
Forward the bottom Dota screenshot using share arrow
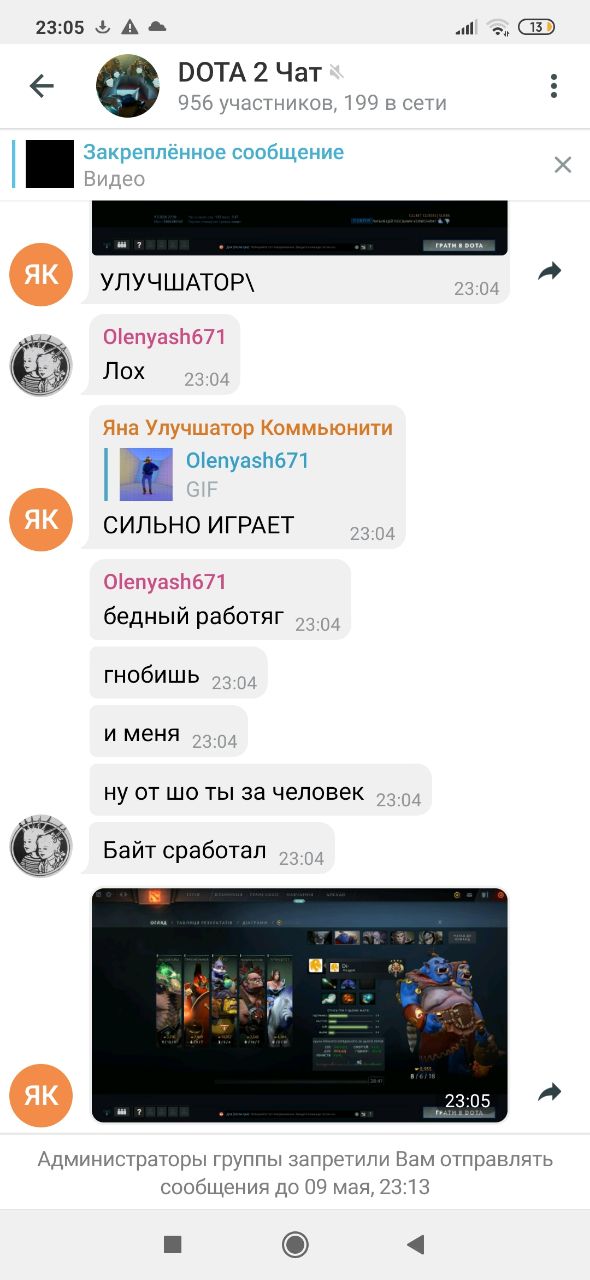coord(549,1092)
